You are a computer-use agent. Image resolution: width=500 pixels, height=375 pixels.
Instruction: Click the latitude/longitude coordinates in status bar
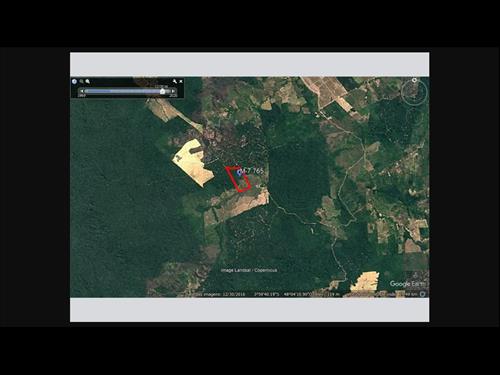(x=283, y=294)
